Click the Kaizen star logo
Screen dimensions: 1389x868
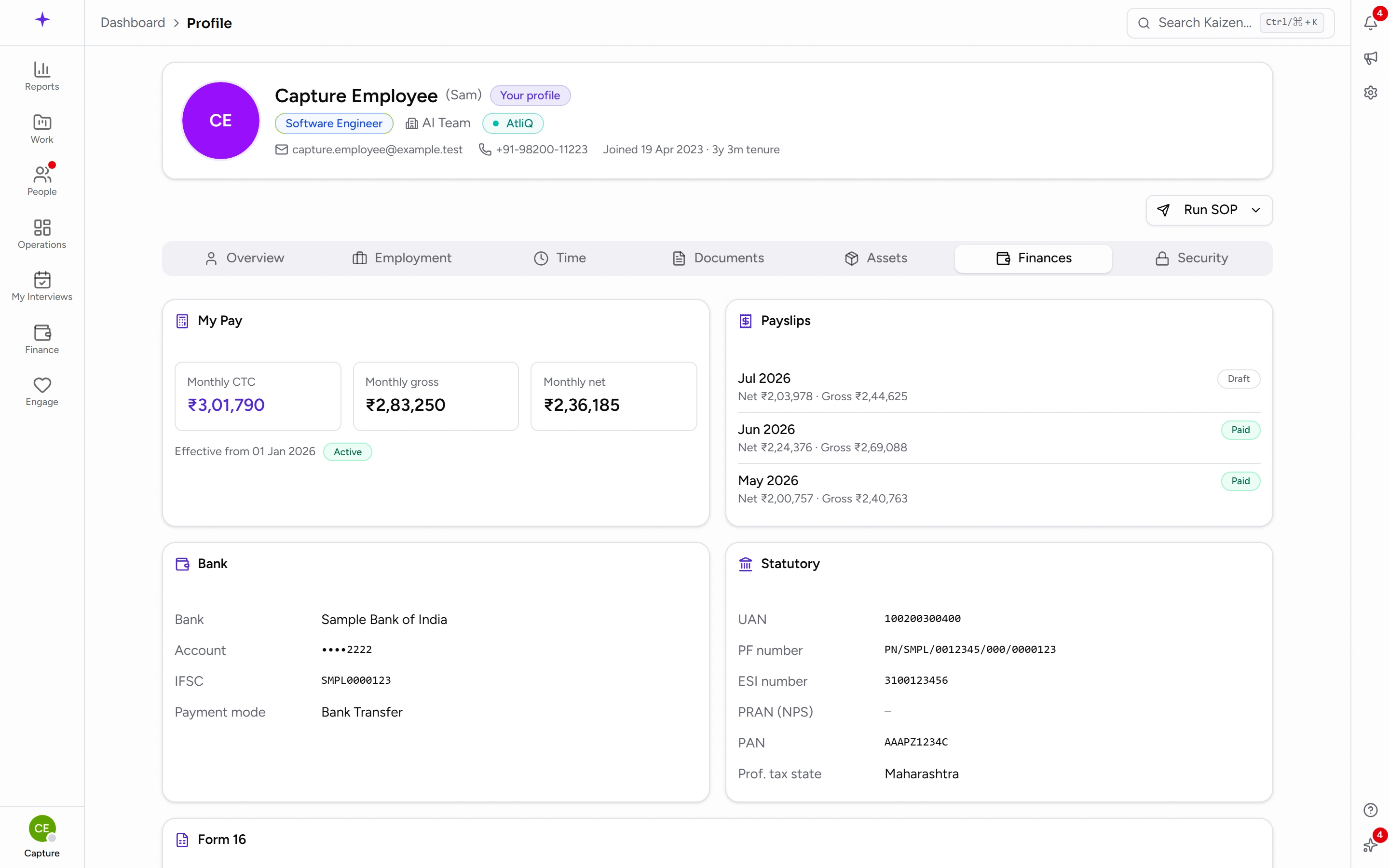42,20
